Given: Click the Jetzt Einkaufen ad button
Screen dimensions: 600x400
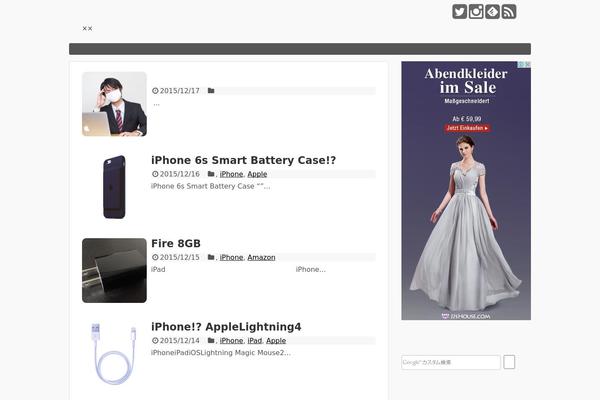Looking at the screenshot, I should pos(467,128).
